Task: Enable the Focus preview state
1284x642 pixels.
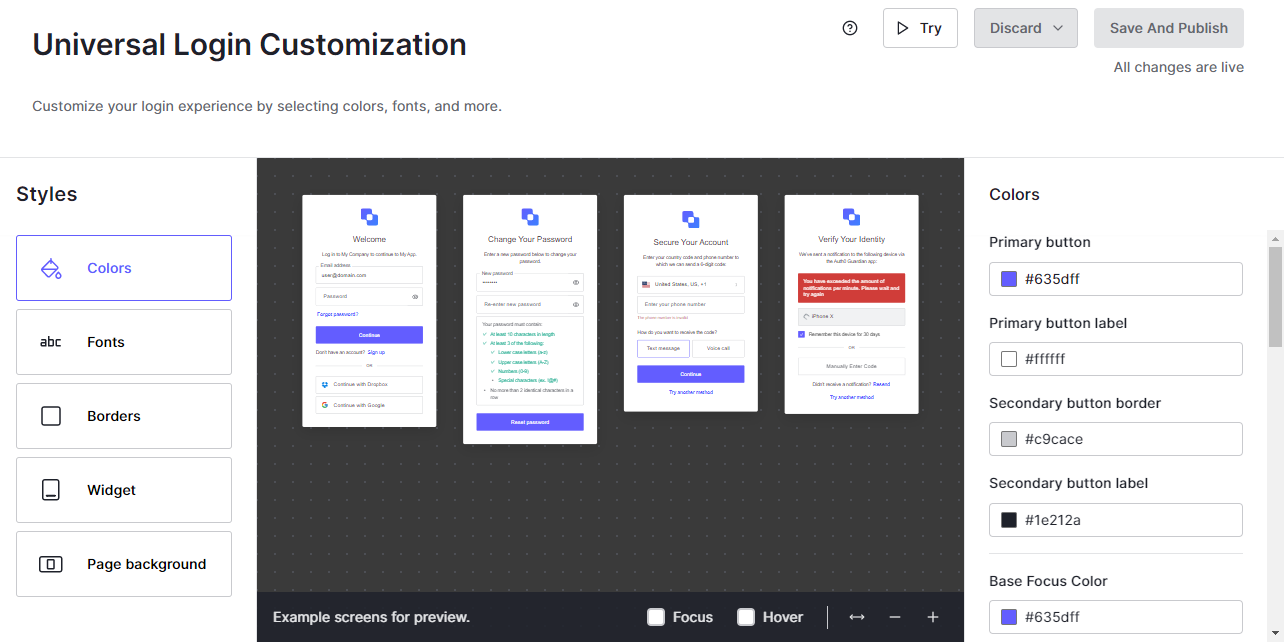Action: [656, 617]
